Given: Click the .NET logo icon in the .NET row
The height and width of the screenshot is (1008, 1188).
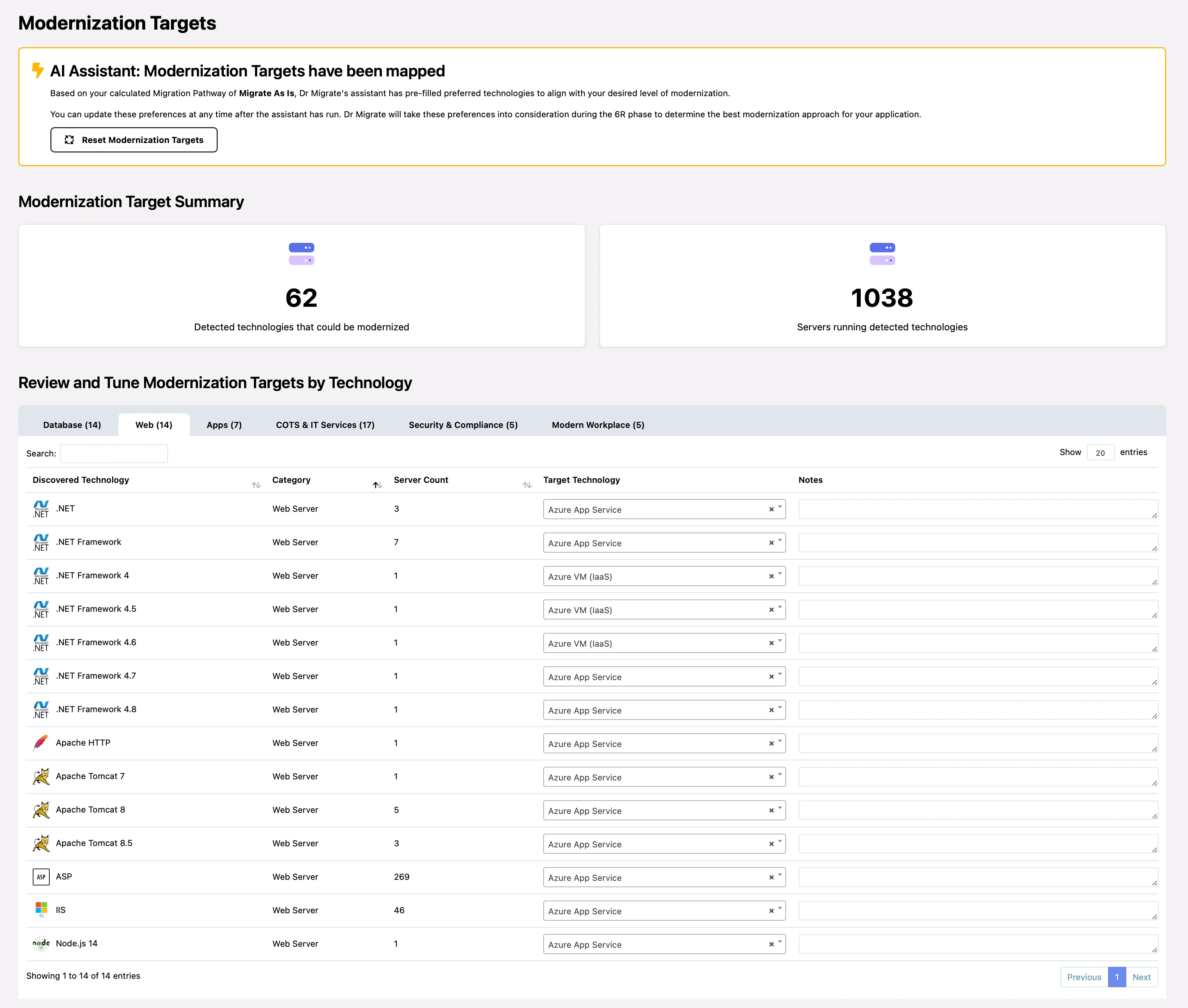Looking at the screenshot, I should pos(41,509).
